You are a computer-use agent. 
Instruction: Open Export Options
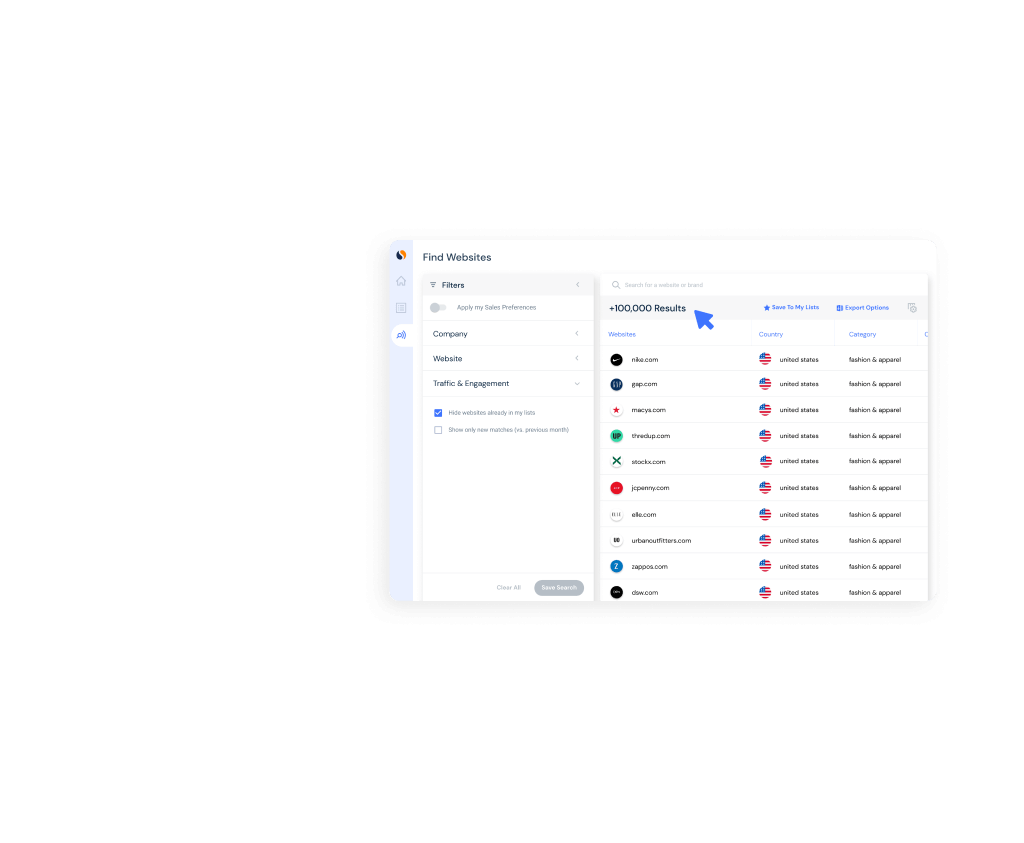point(862,308)
